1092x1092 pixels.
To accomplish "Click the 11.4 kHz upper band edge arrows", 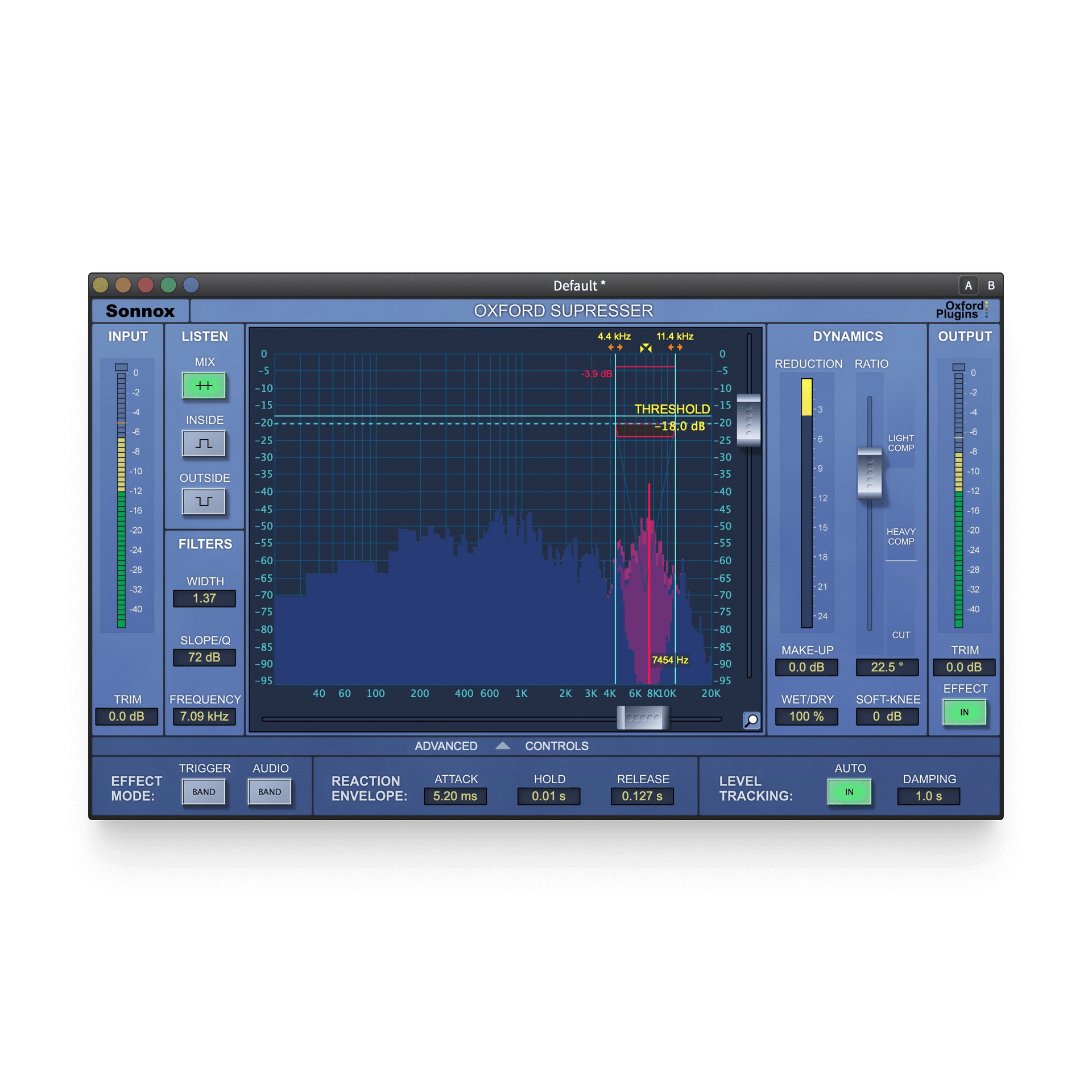I will click(x=675, y=347).
